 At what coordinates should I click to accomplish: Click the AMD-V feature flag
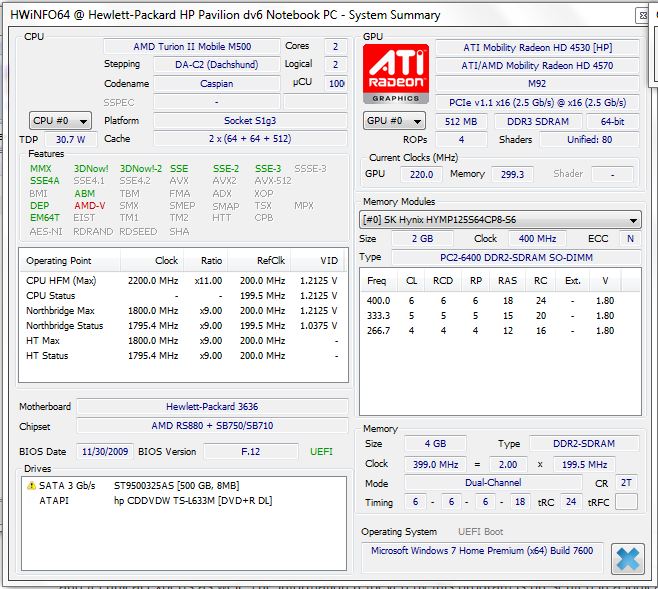click(x=90, y=206)
